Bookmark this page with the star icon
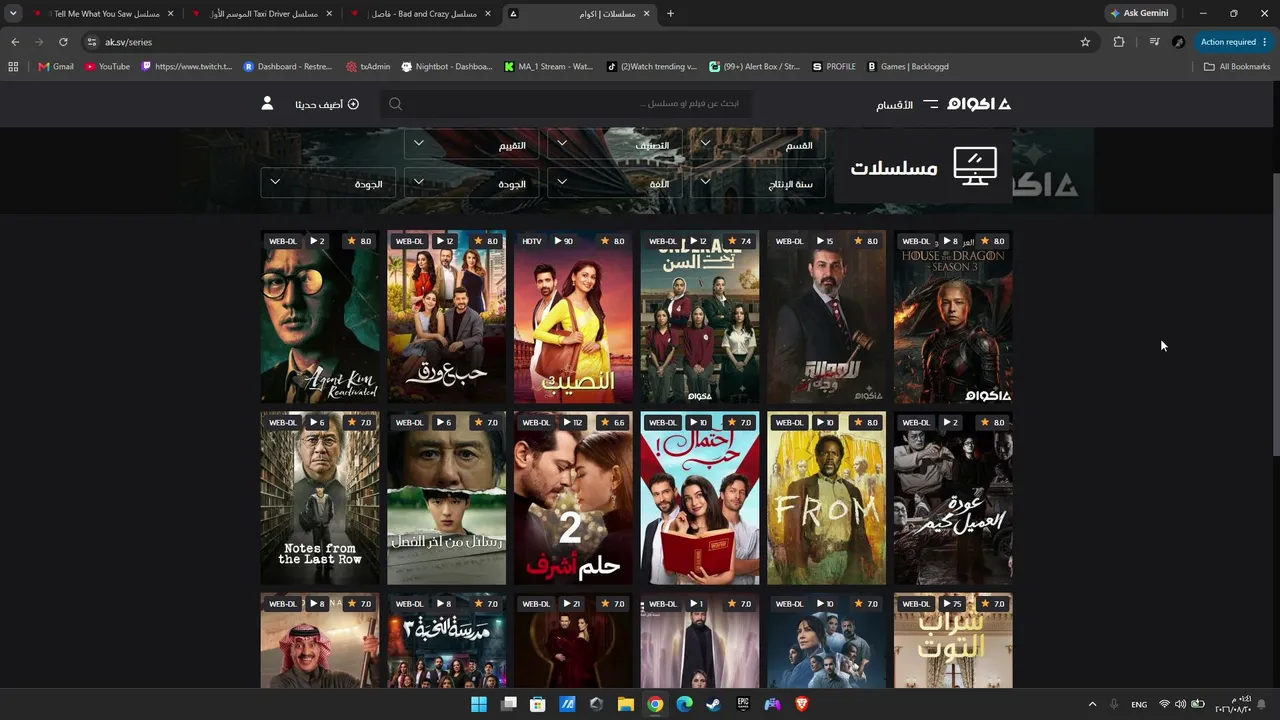 click(1085, 42)
